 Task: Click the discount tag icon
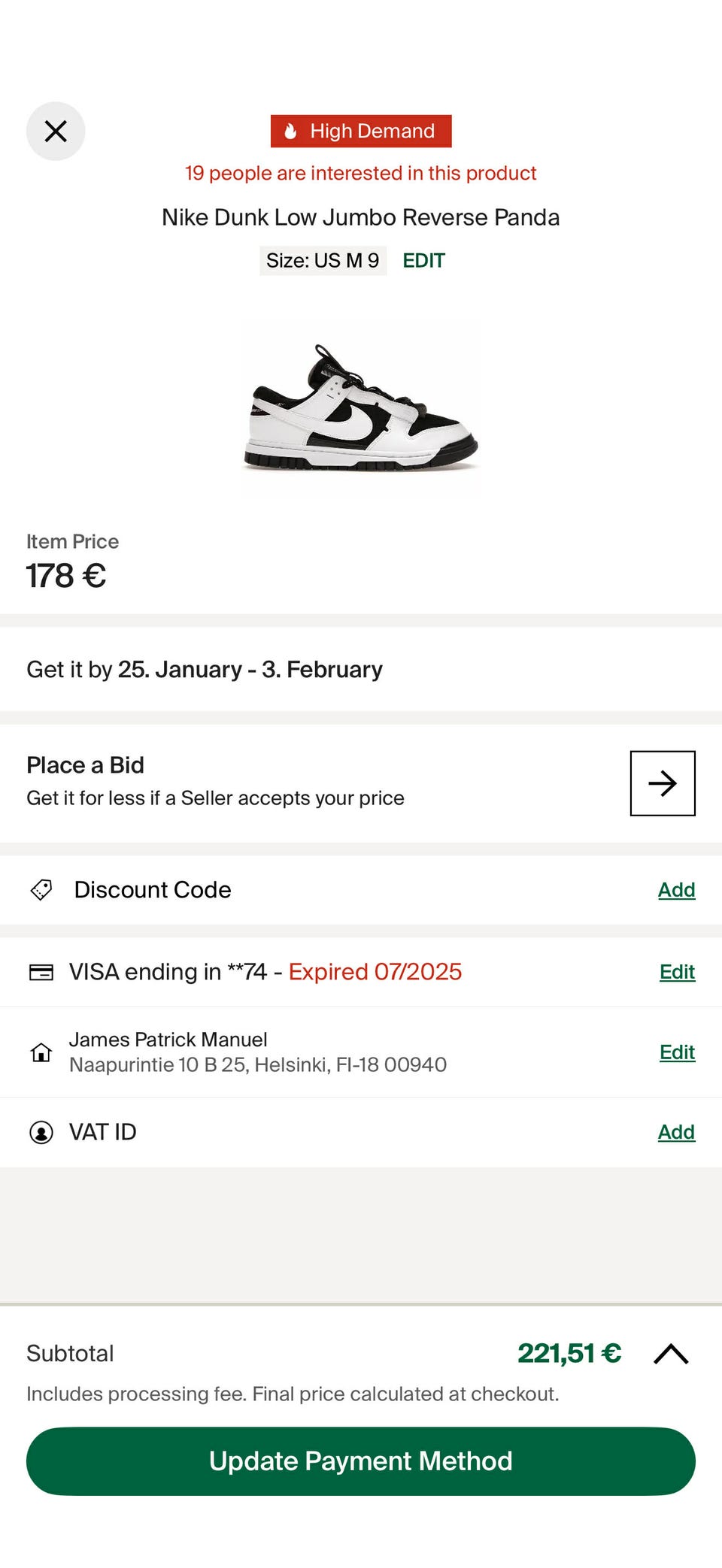tap(41, 890)
